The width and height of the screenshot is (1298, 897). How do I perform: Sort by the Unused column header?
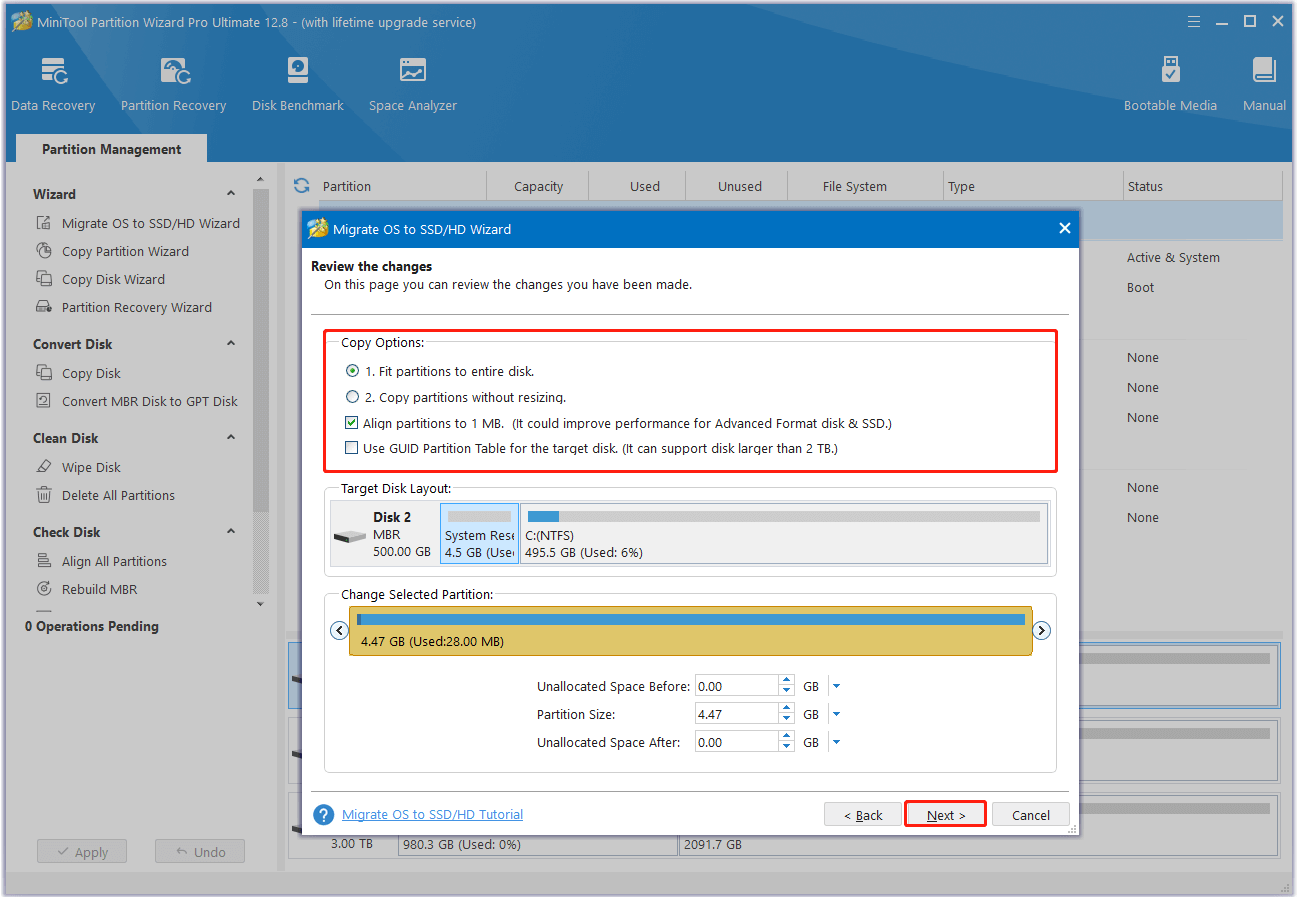click(739, 186)
